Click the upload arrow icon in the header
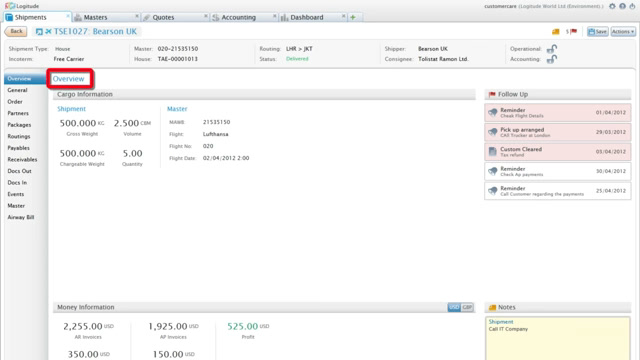This screenshot has width=640, height=360. [x=622, y=6]
